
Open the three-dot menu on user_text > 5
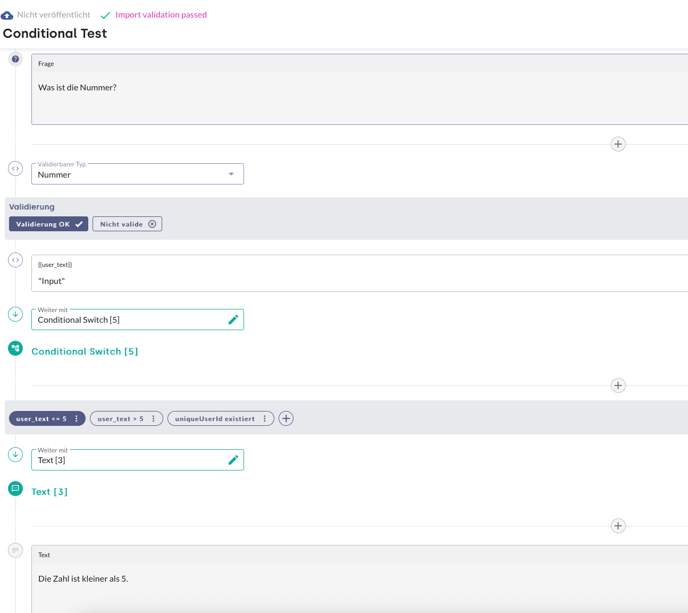click(x=153, y=419)
